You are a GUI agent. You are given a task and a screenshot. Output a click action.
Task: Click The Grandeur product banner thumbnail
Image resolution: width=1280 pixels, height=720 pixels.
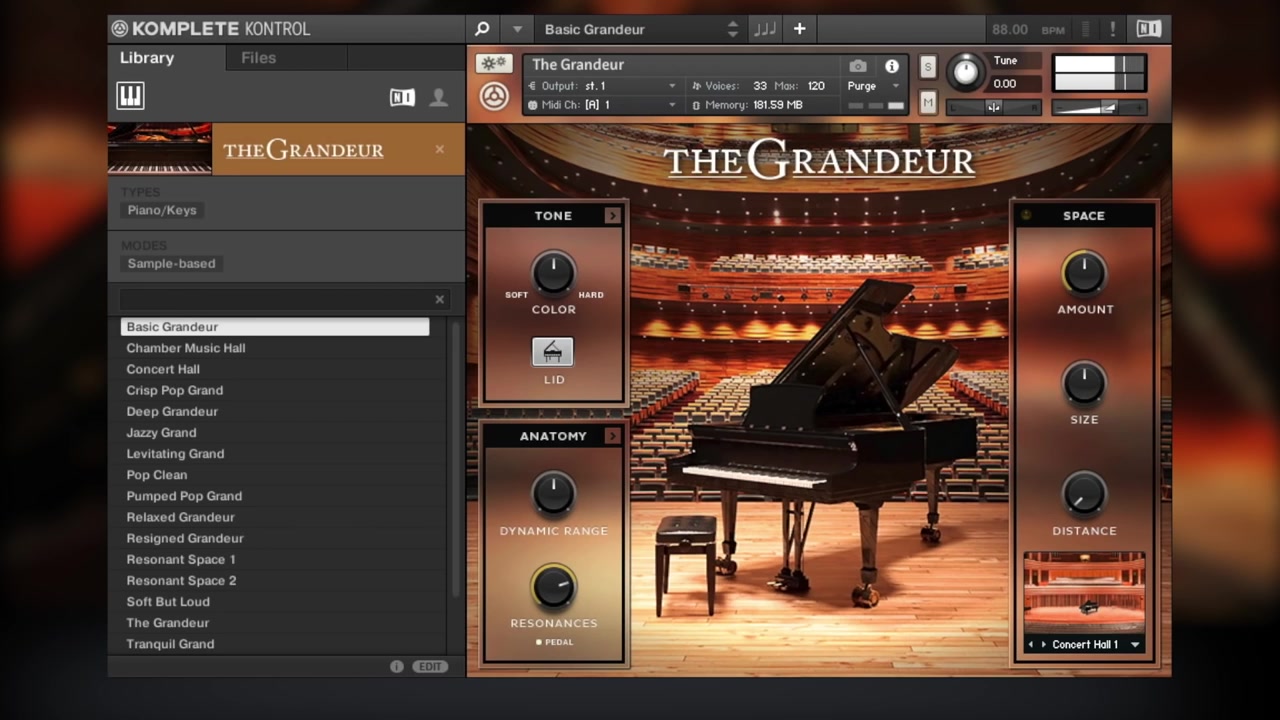click(x=160, y=149)
